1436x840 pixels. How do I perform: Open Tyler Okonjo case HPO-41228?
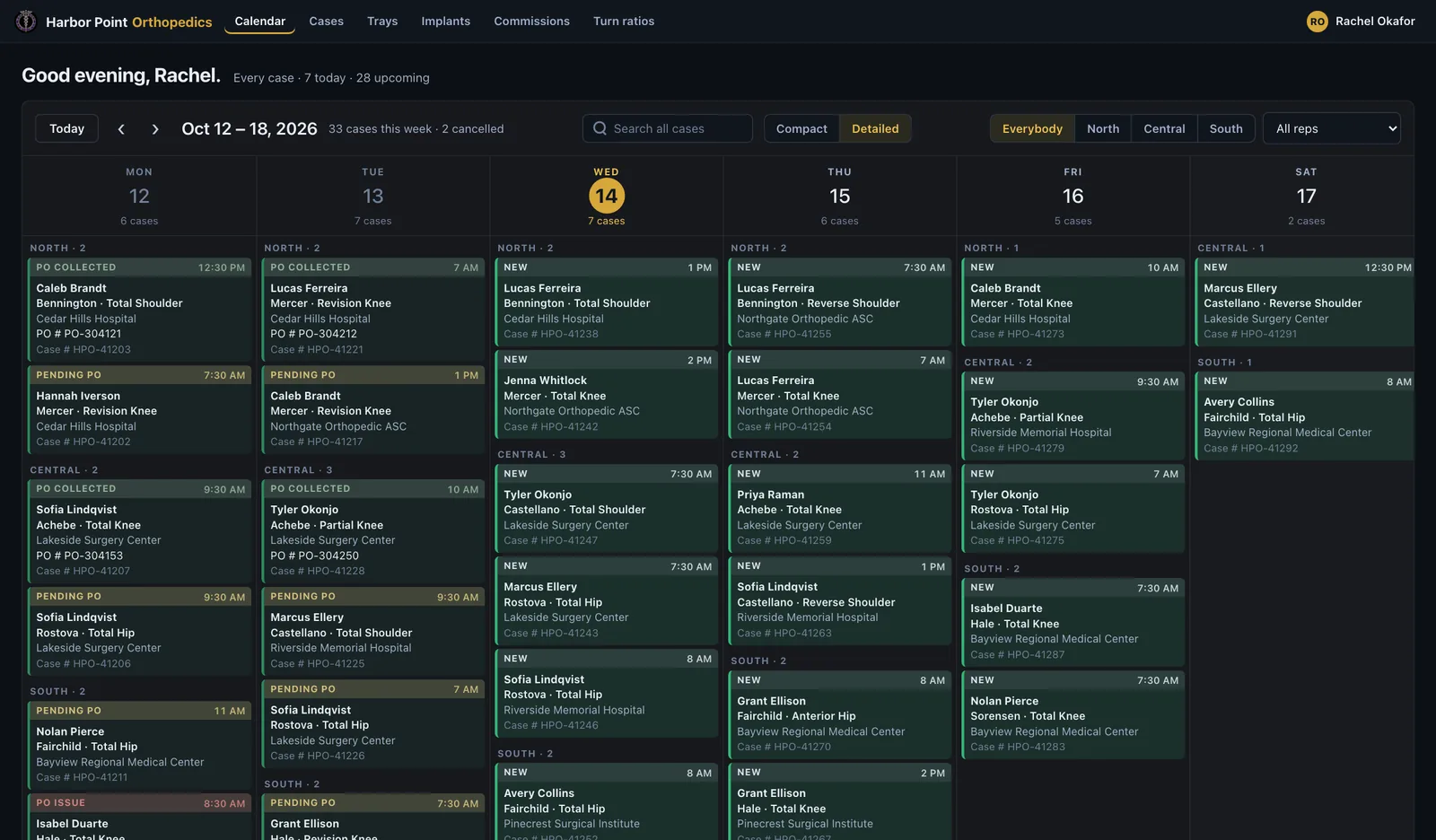pyautogui.click(x=373, y=530)
